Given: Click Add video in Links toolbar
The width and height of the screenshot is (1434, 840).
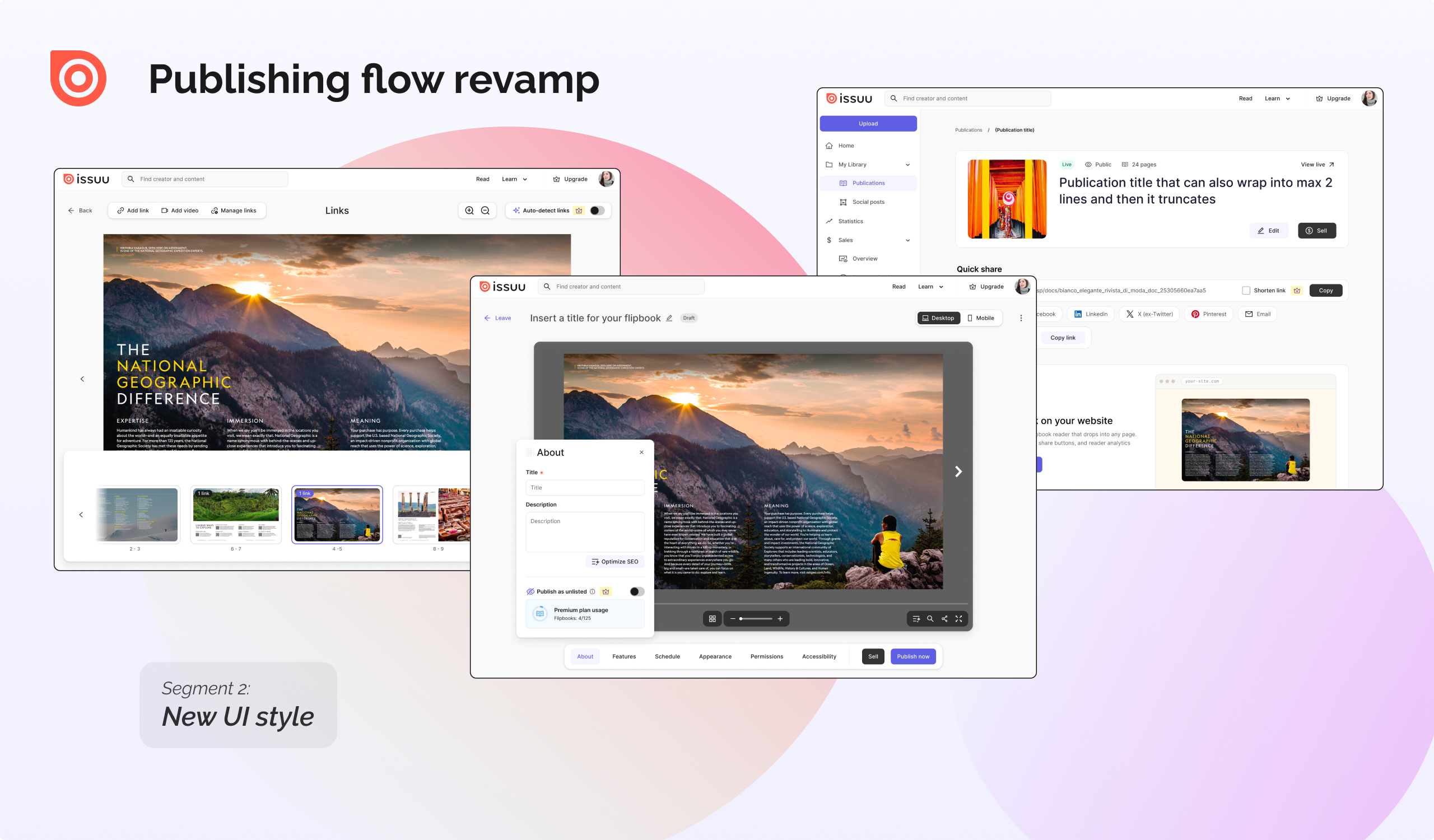Looking at the screenshot, I should pos(180,211).
